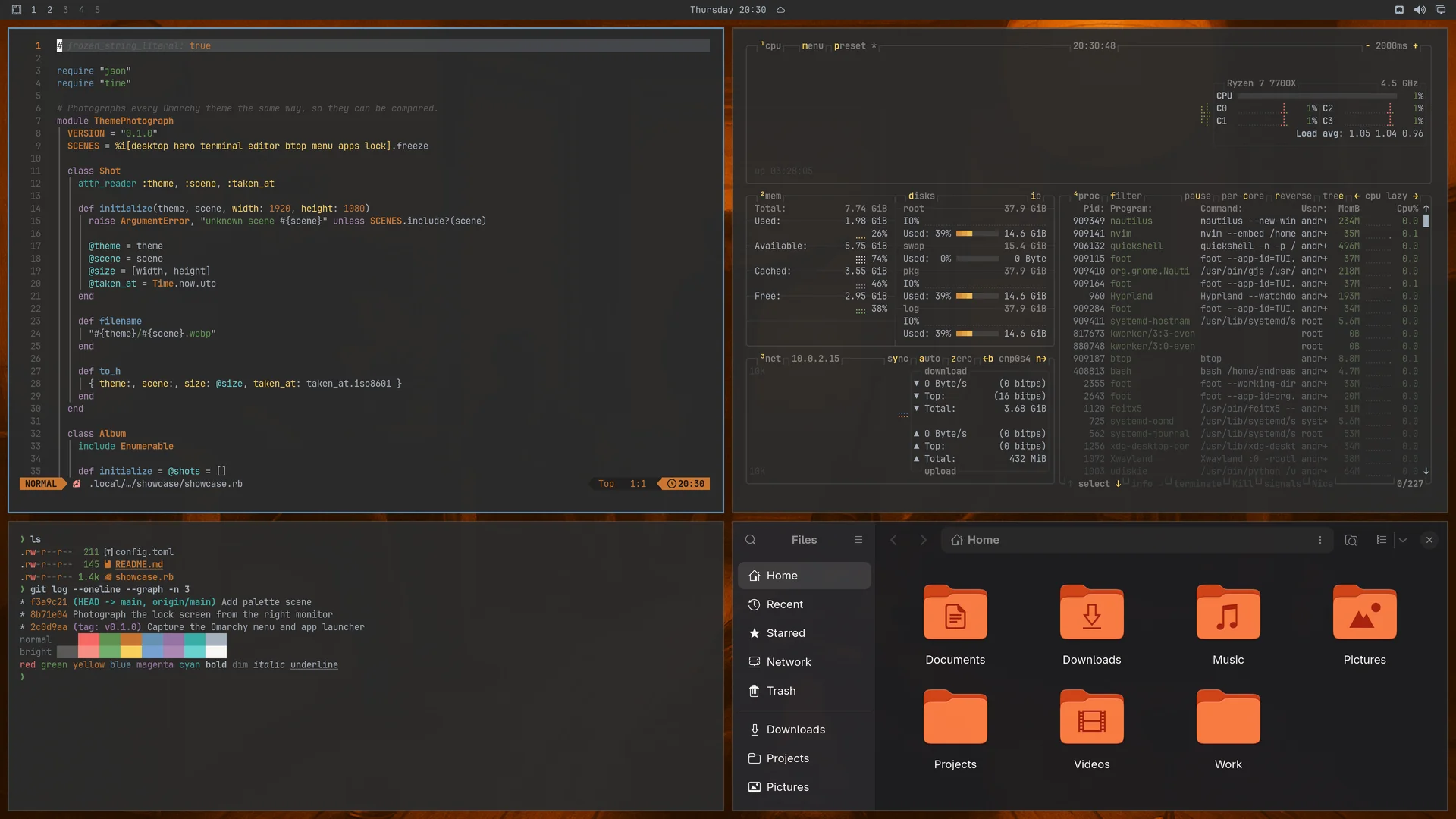Open the btop menu option
The height and width of the screenshot is (819, 1456).
pyautogui.click(x=812, y=45)
